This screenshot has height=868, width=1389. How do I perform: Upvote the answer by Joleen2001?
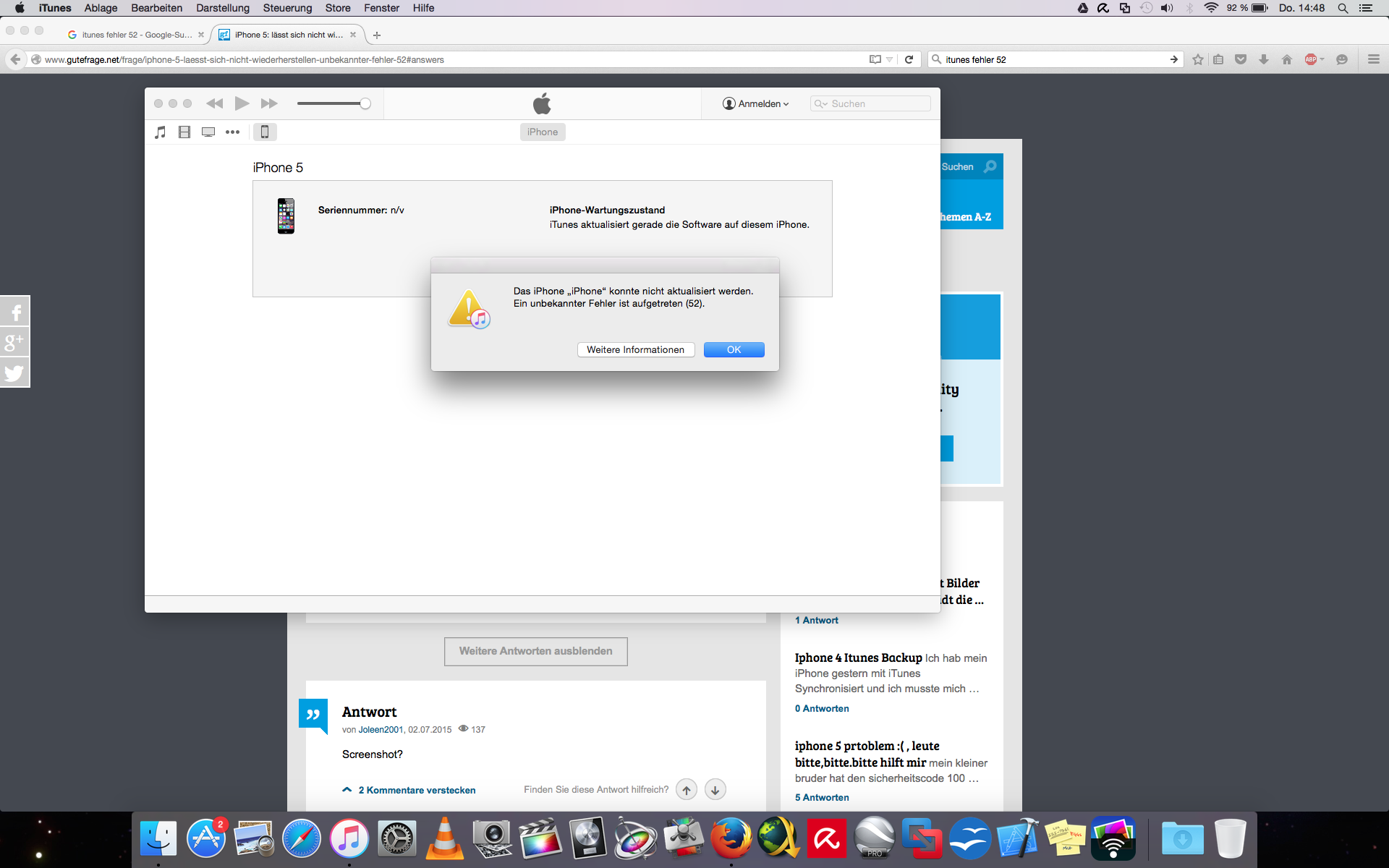pos(687,790)
